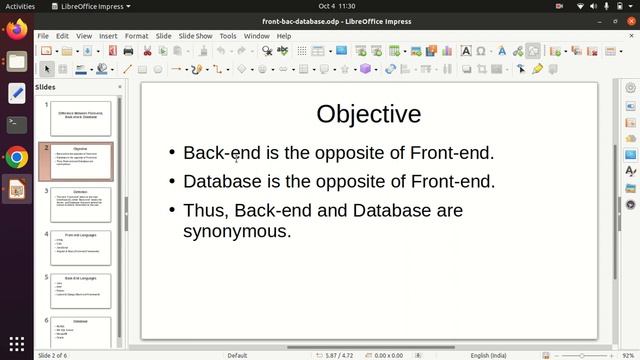
Task: Select slide 4 Front-end Languages thumbnail
Action: point(80,248)
